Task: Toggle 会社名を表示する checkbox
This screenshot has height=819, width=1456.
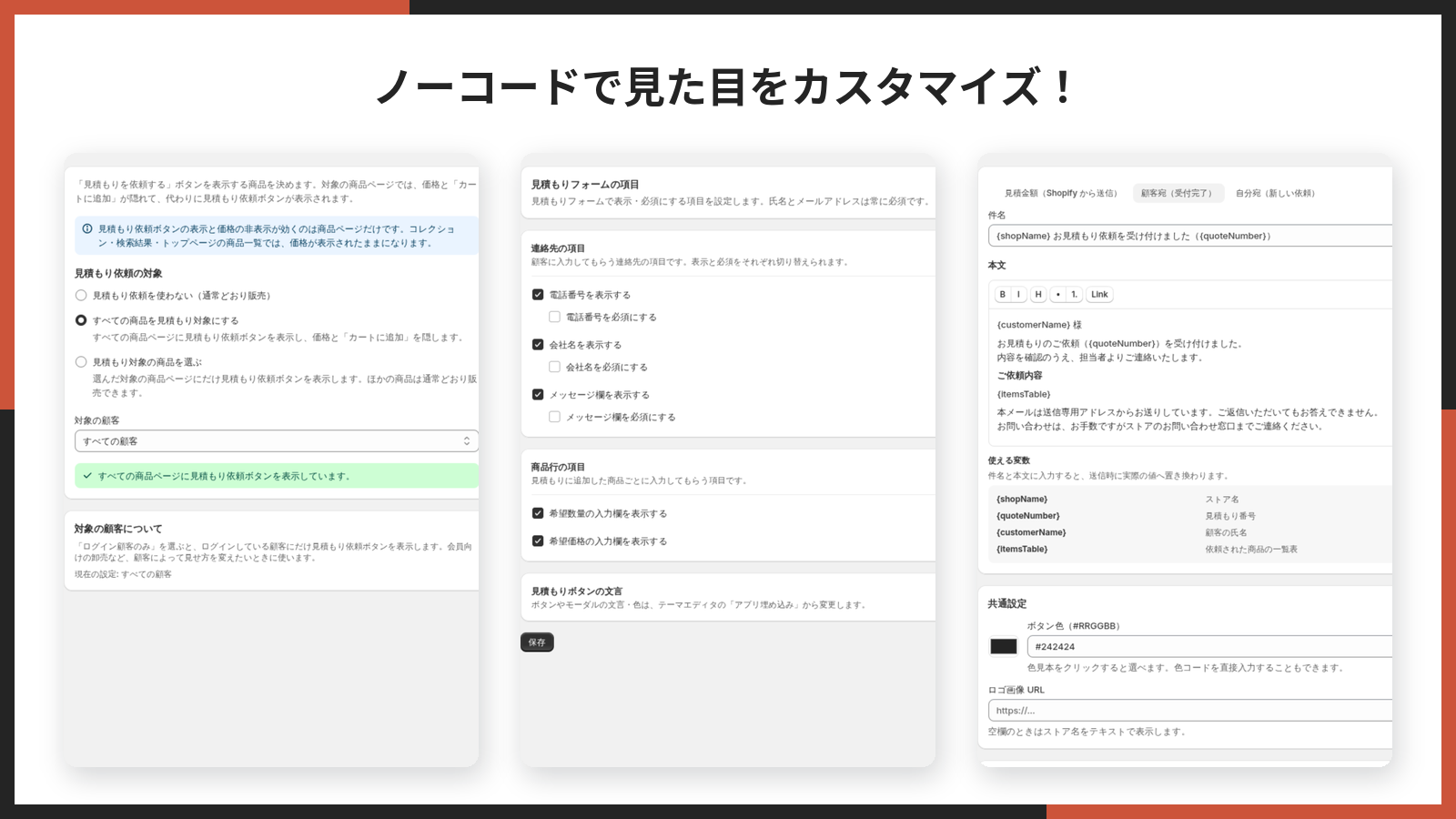Action: 538,345
